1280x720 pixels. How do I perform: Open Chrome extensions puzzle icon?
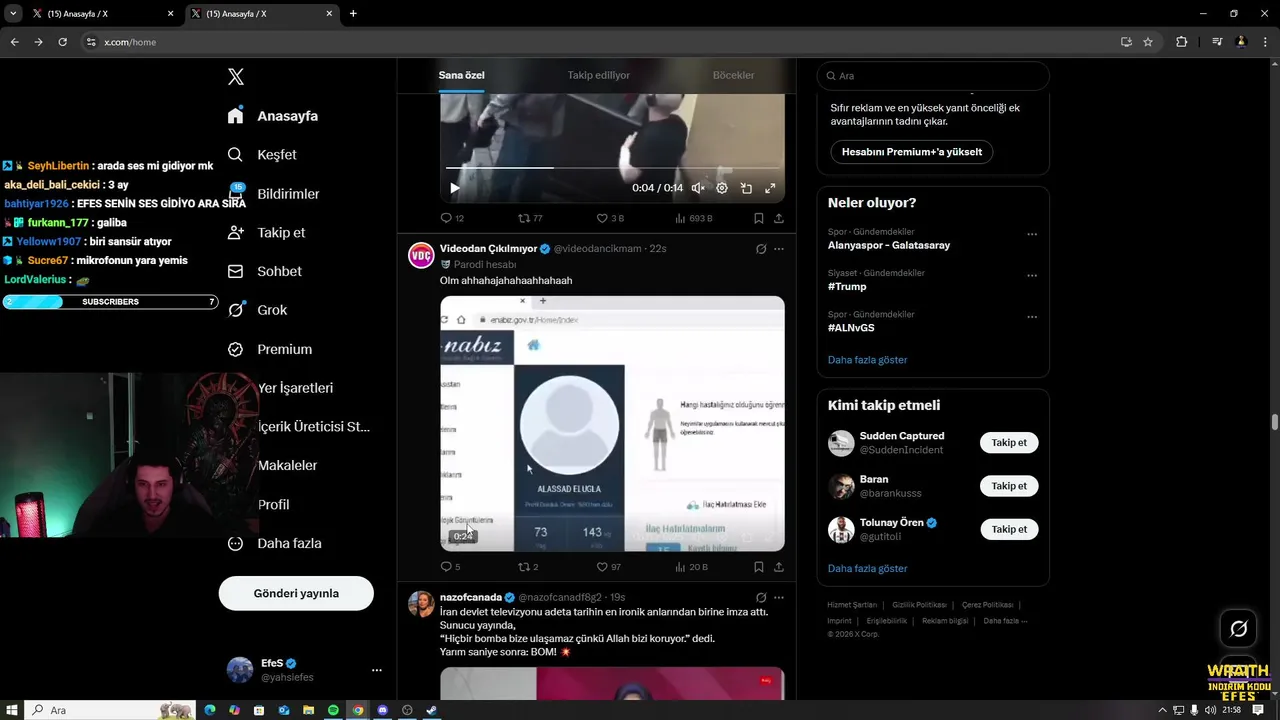point(1181,42)
